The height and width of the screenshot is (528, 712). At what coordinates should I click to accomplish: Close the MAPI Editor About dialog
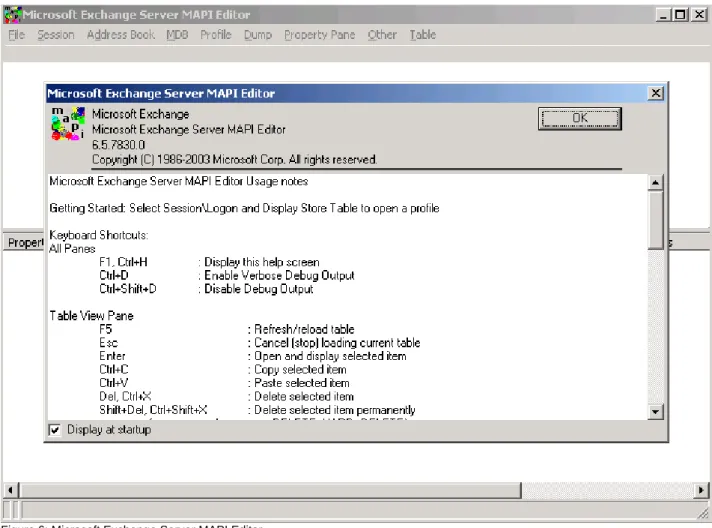tap(656, 93)
